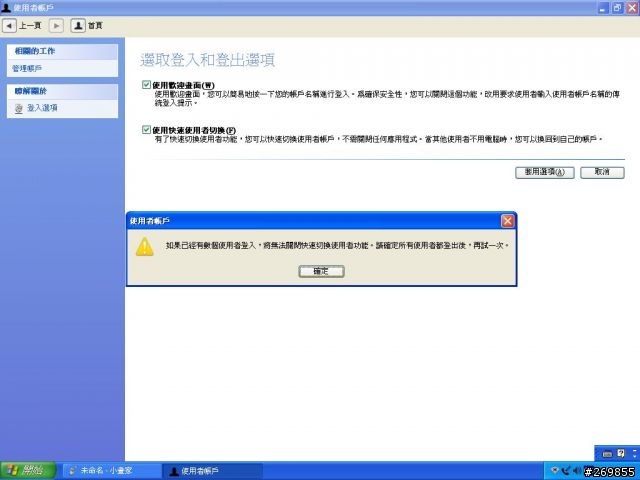
Task: Select 使用者帳戶 taskbar button
Action: (x=212, y=471)
